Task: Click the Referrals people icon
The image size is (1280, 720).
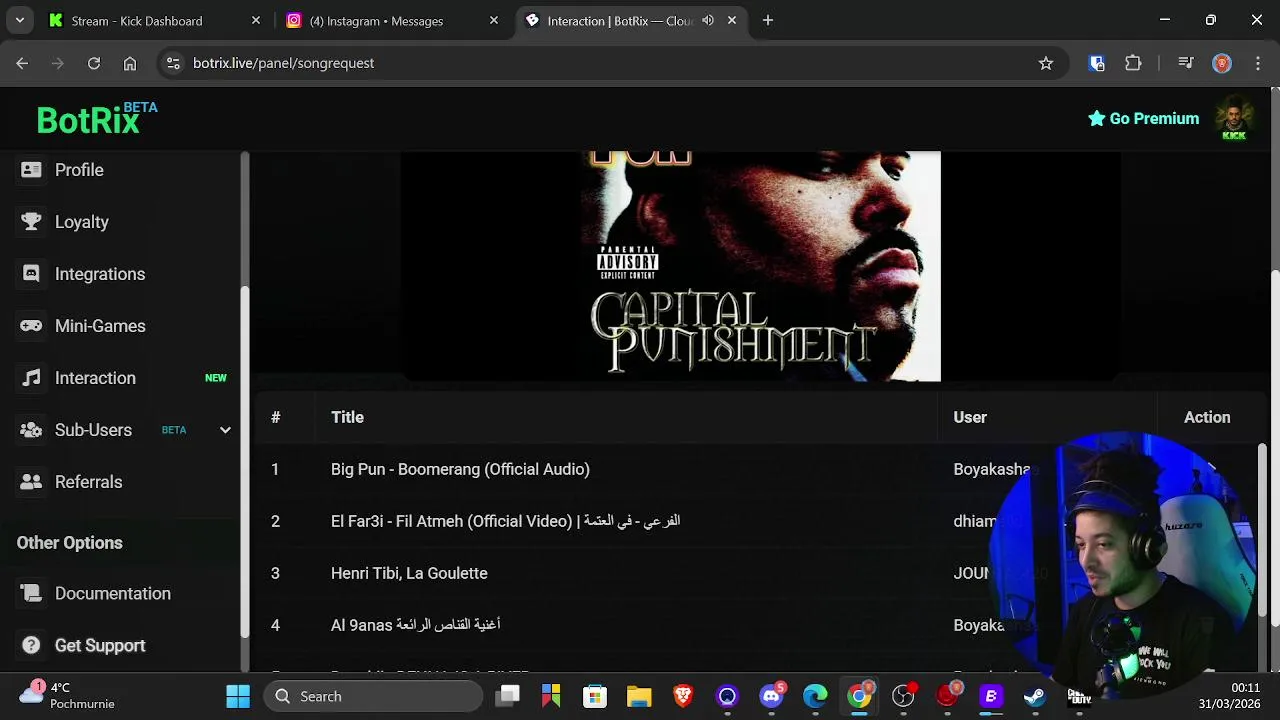Action: click(x=31, y=482)
